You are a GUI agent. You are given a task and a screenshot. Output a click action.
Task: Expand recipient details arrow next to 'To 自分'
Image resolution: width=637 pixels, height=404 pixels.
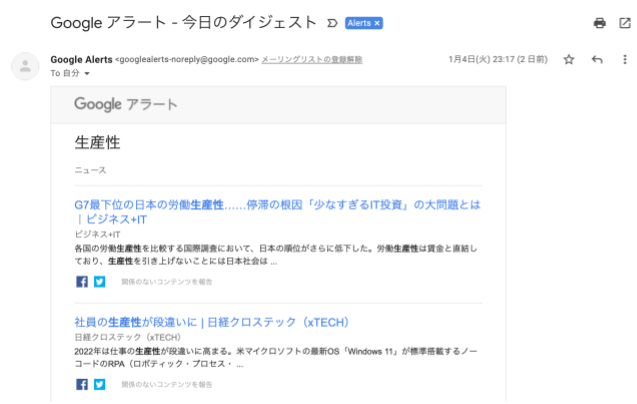pos(87,74)
